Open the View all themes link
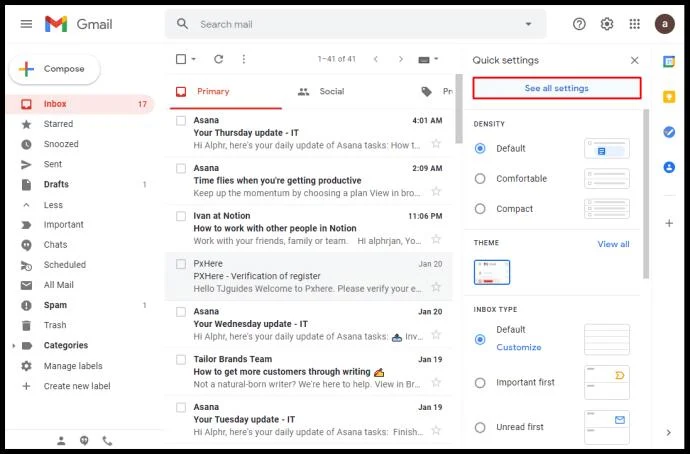Screen dimensions: 690x454 click(613, 244)
